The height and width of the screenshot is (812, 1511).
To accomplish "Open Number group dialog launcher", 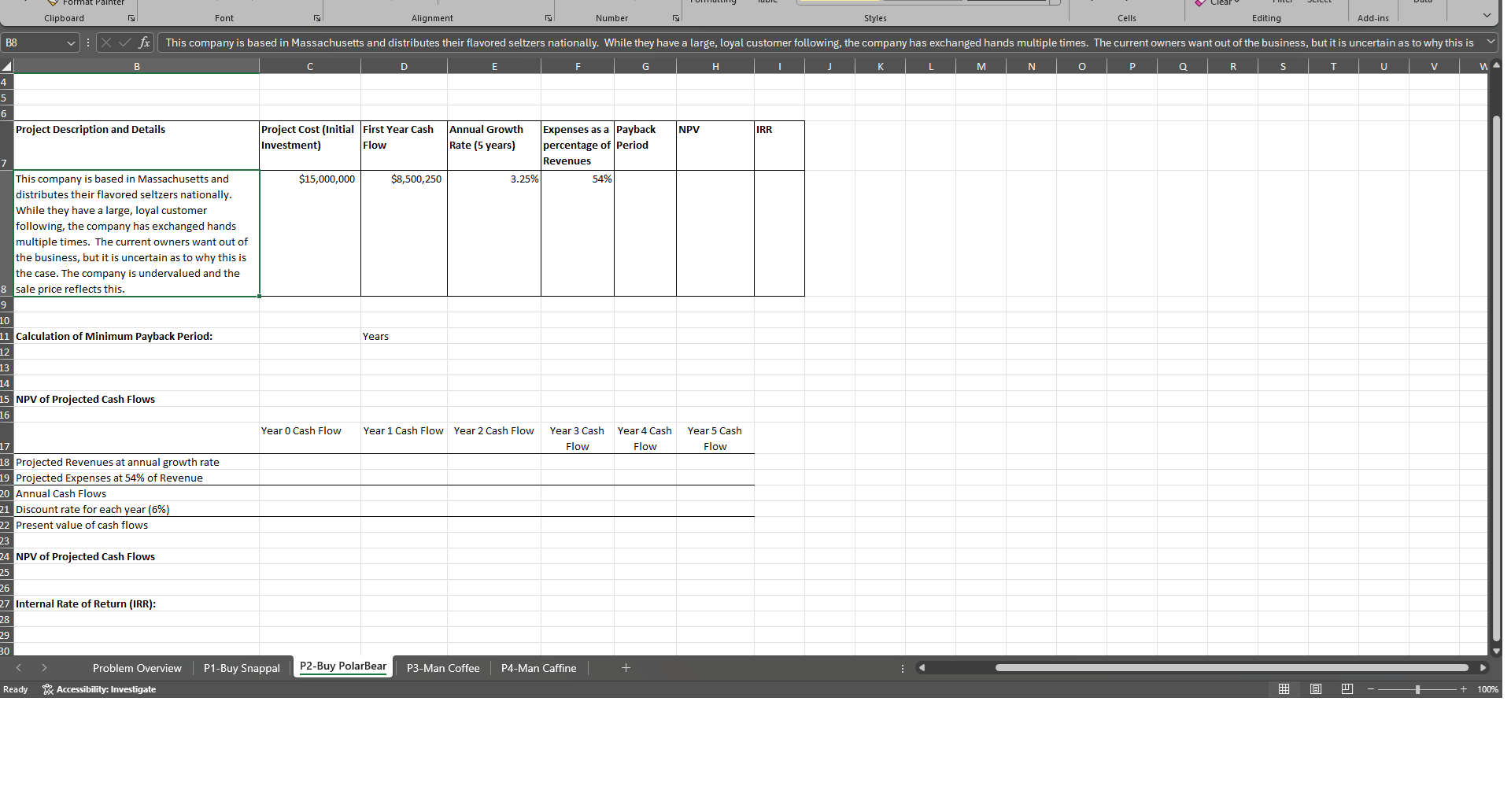I will (x=676, y=18).
